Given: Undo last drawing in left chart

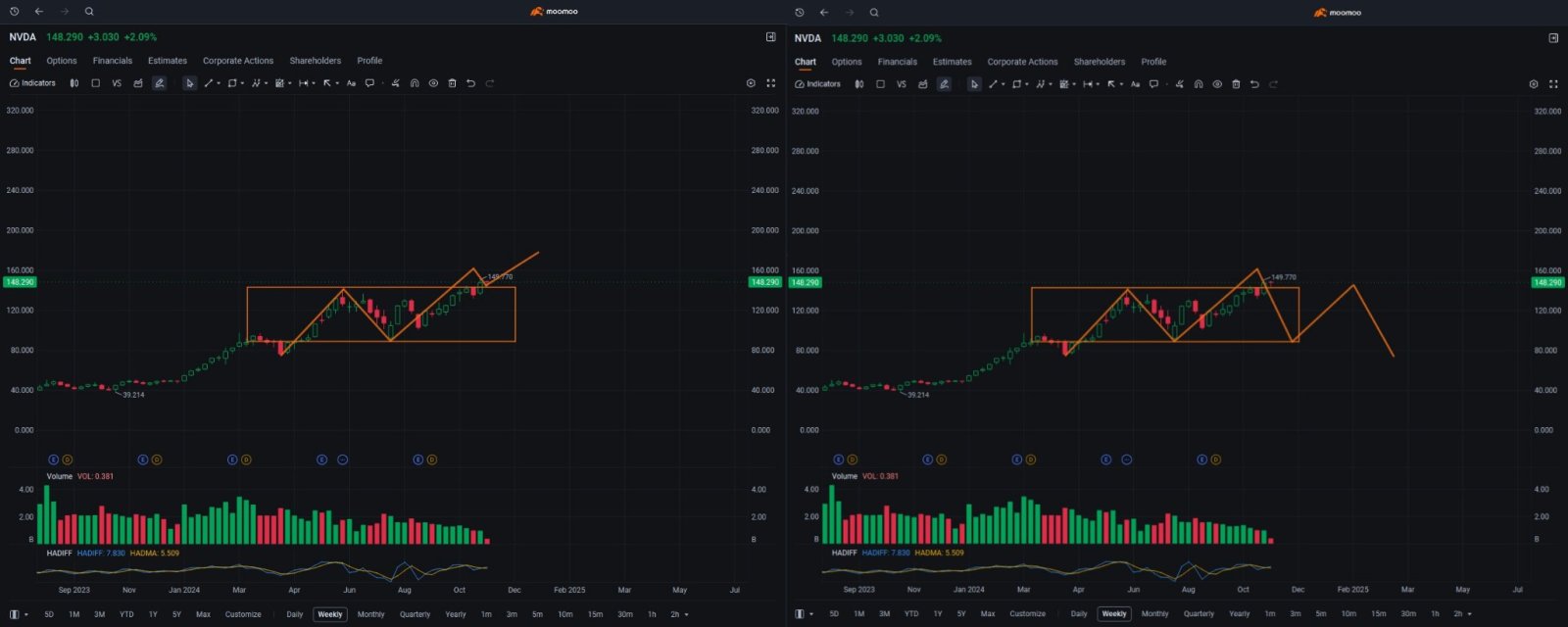Looking at the screenshot, I should click(x=470, y=83).
